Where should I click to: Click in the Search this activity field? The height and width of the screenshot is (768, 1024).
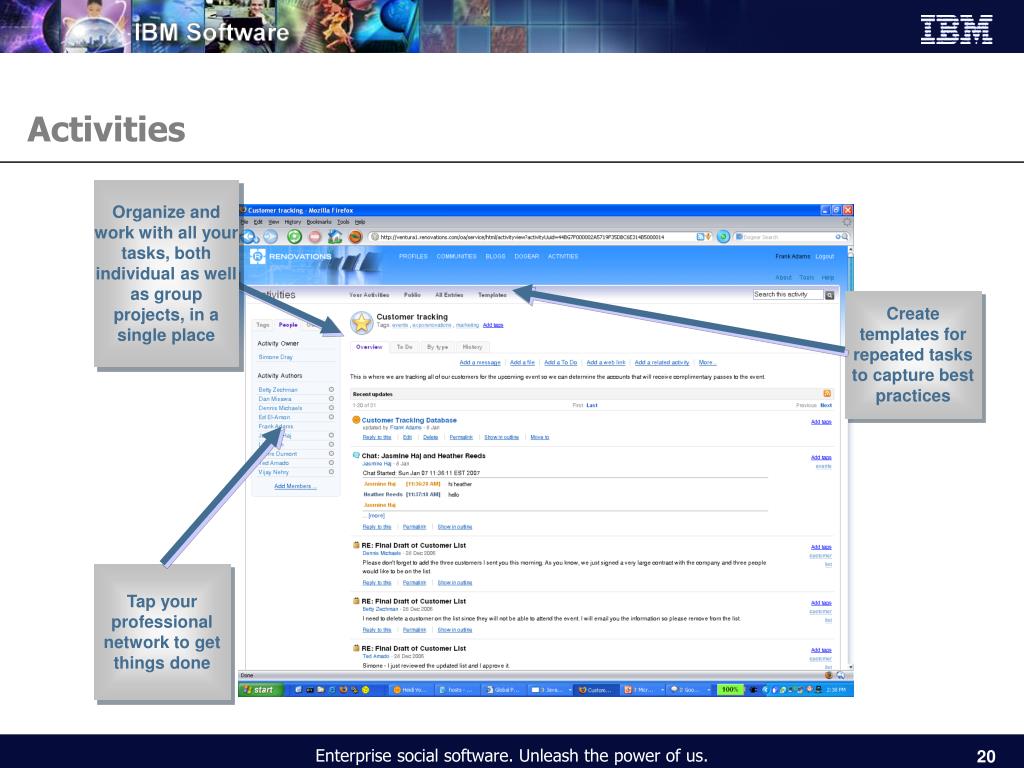788,295
